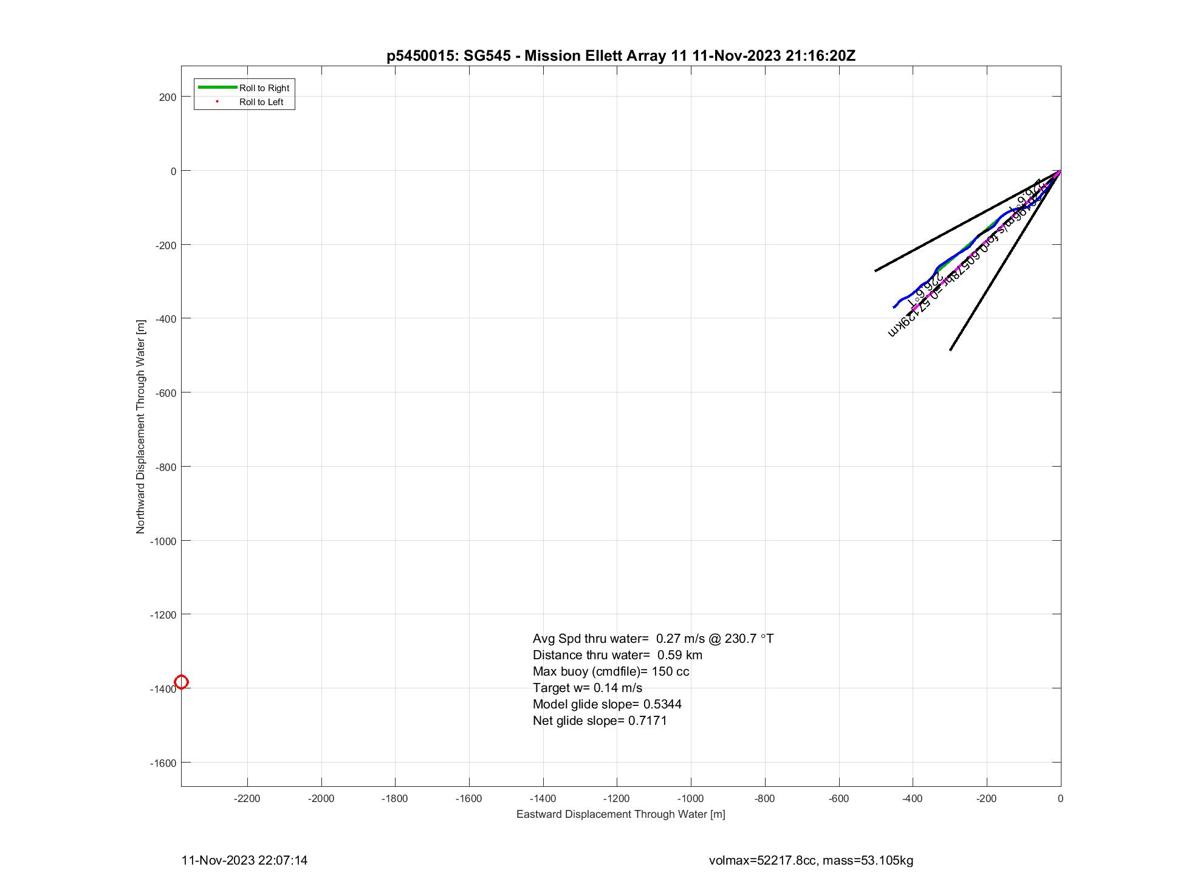The height and width of the screenshot is (885, 1200).
Task: Click the y-axis tick label -1600
Action: pyautogui.click(x=163, y=763)
